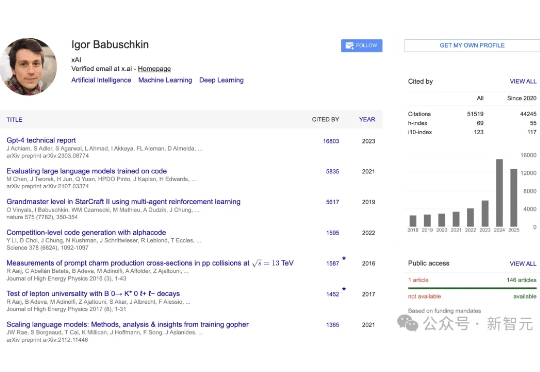Open Evaluating large language models trained on code
The height and width of the screenshot is (372, 540).
click(x=87, y=171)
